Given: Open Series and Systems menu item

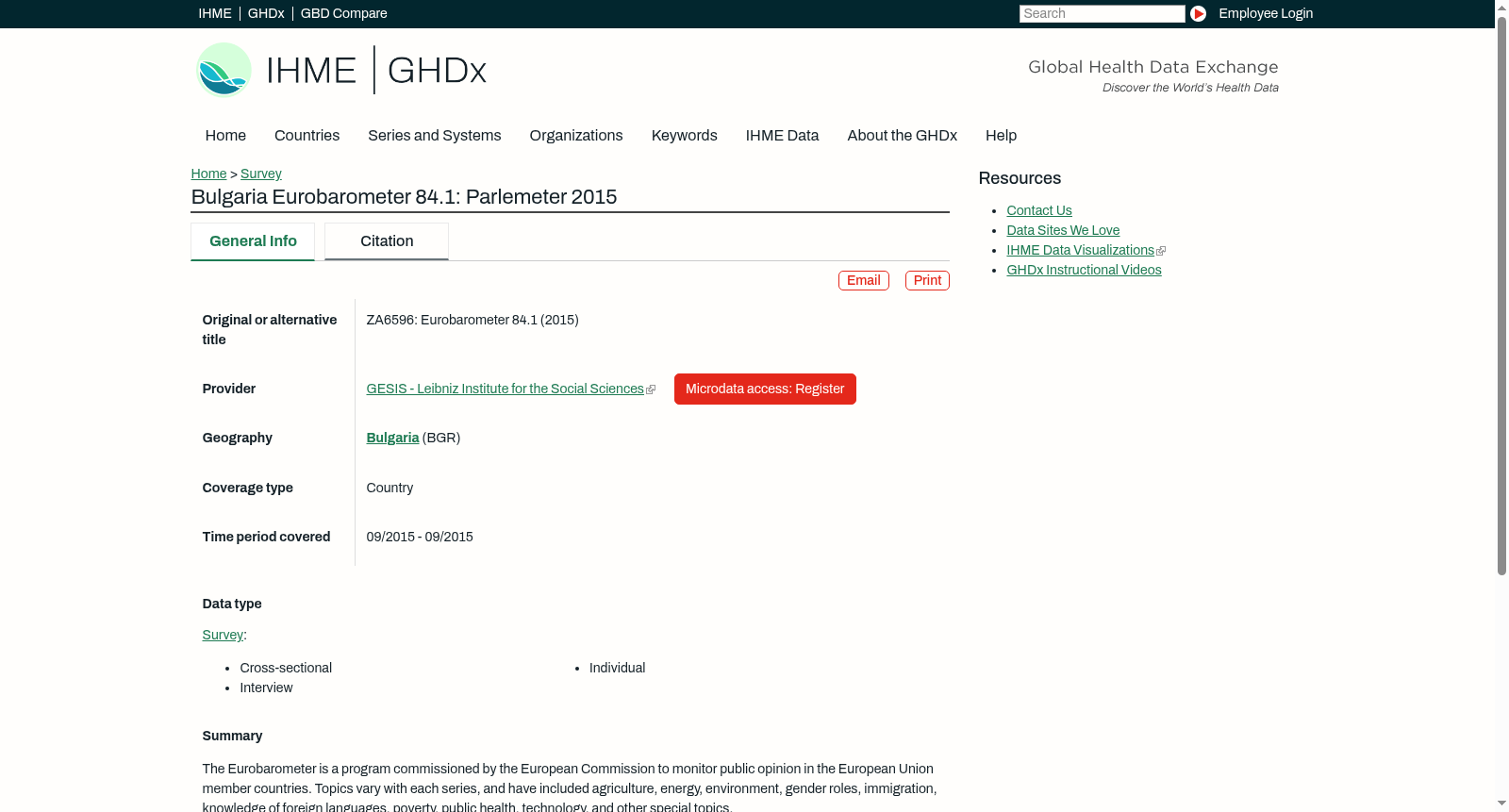Looking at the screenshot, I should [434, 136].
